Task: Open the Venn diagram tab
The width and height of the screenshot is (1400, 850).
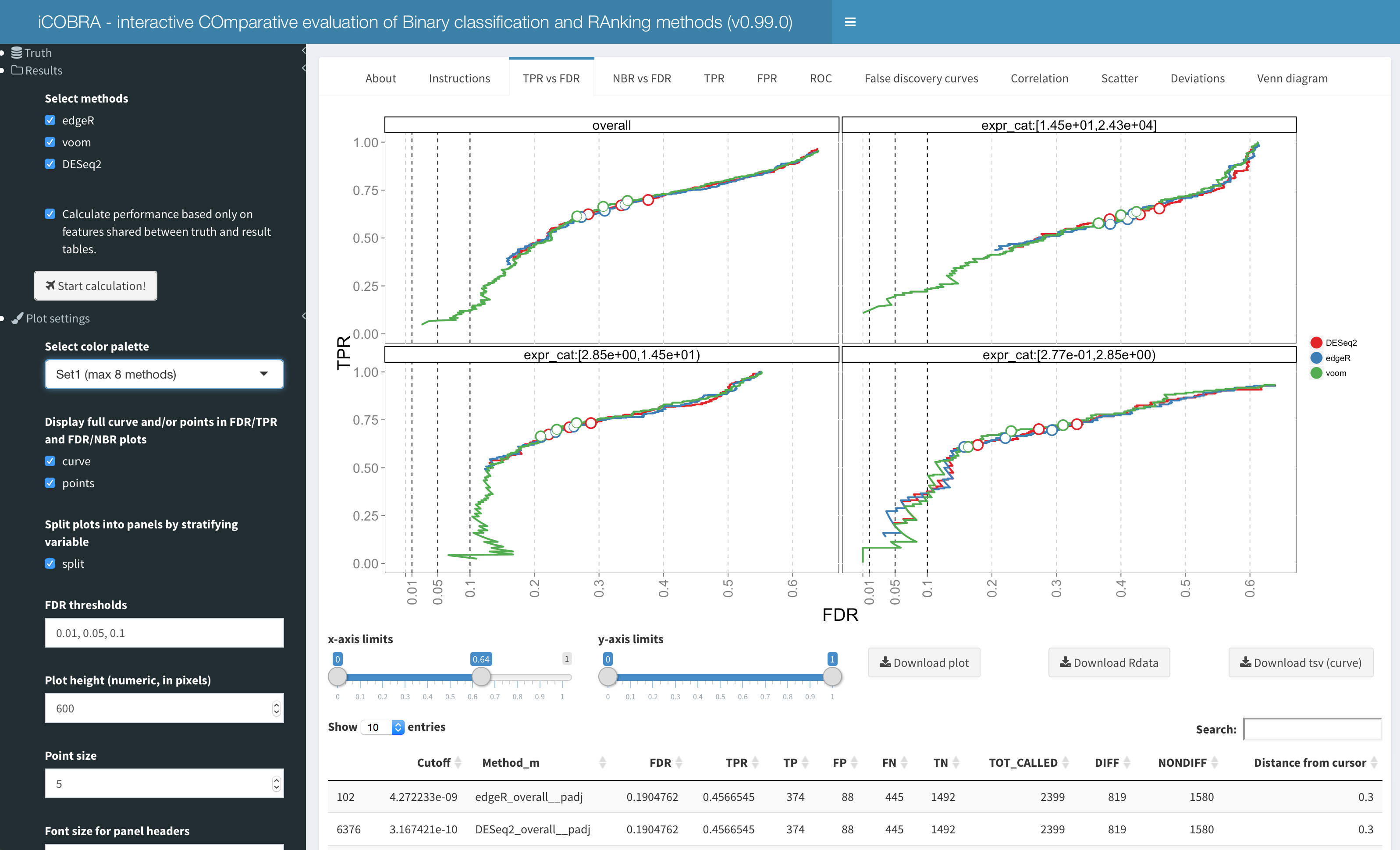Action: pyautogui.click(x=1292, y=78)
